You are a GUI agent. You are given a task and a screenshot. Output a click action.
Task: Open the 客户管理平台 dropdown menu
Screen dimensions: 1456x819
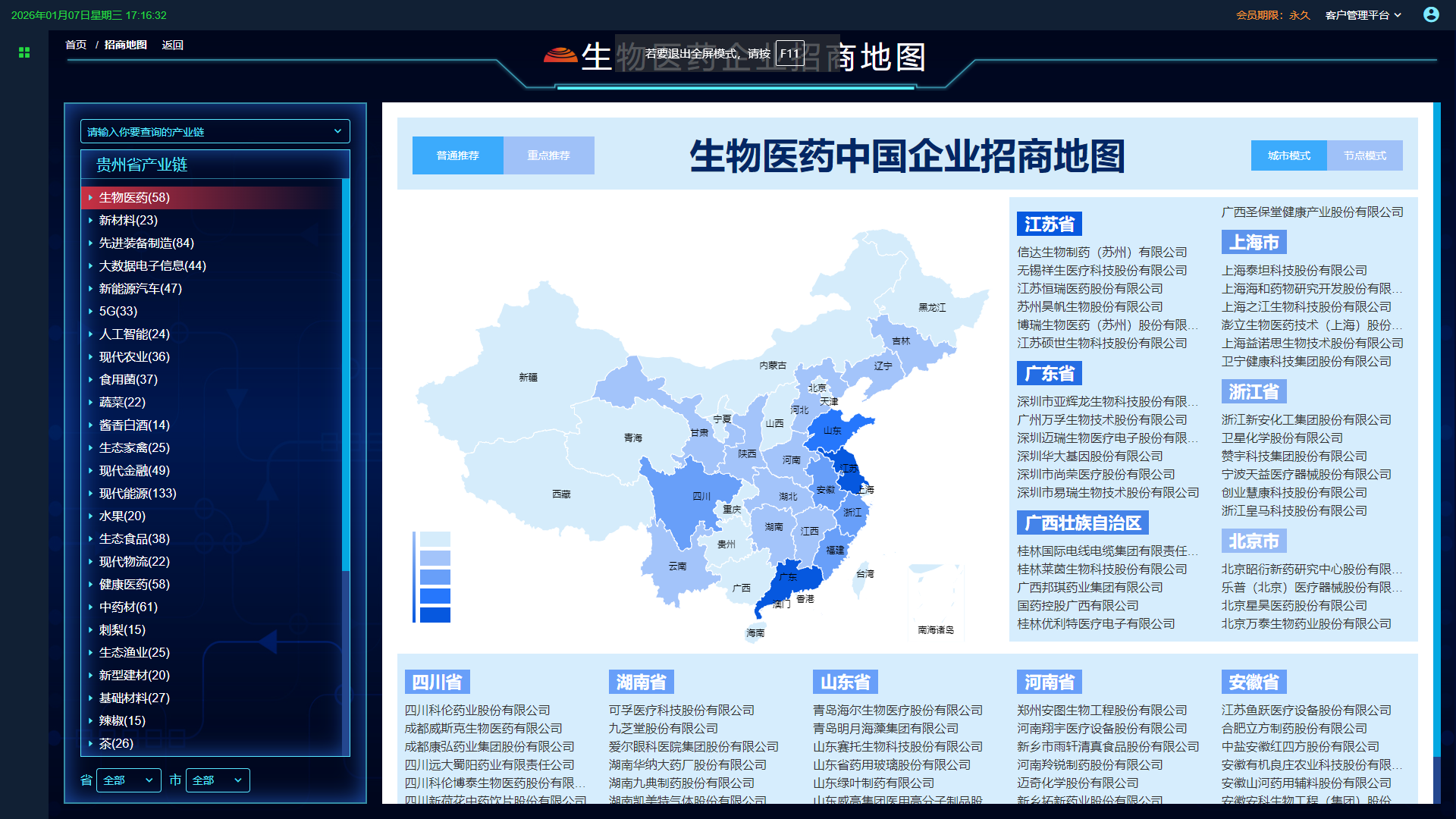[1363, 14]
